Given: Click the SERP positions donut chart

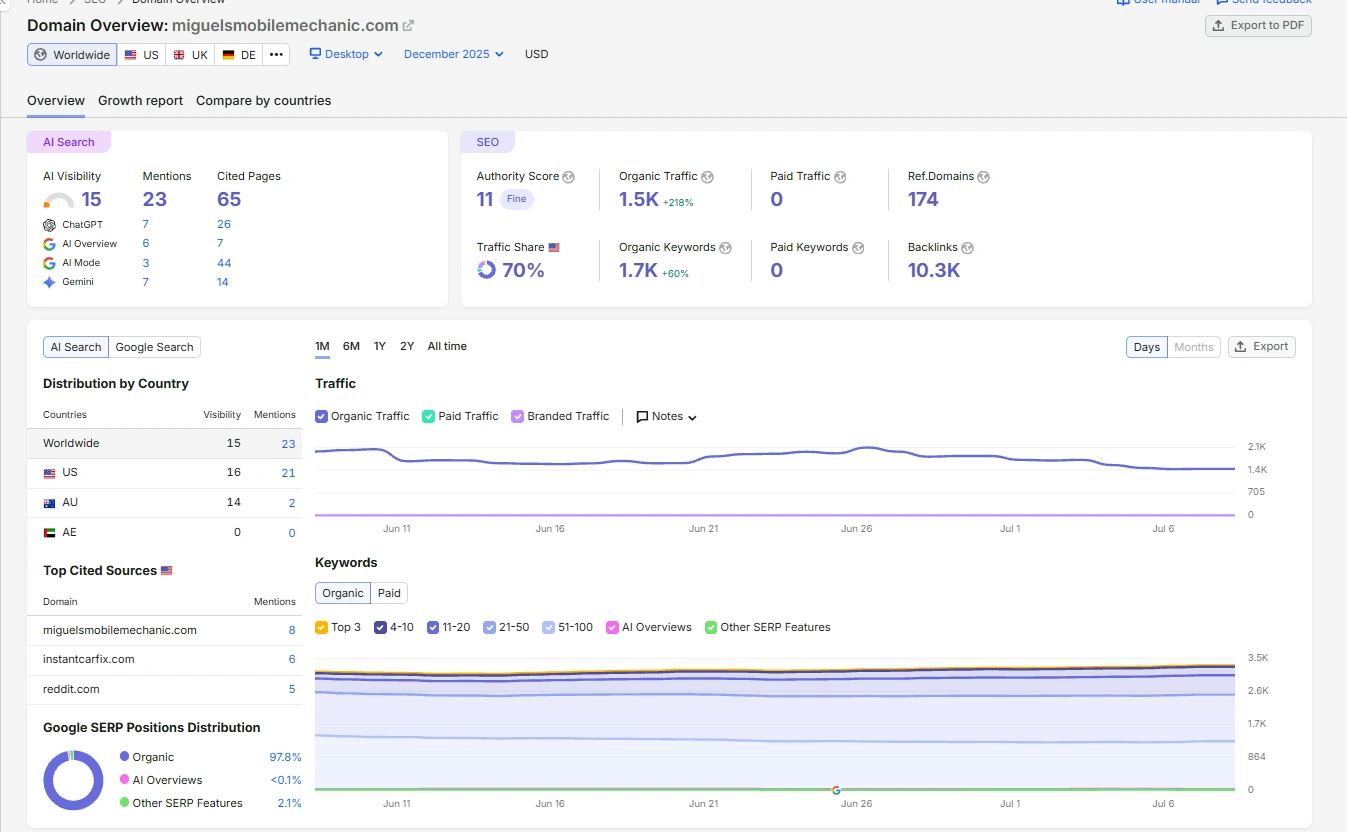Looking at the screenshot, I should click(73, 780).
